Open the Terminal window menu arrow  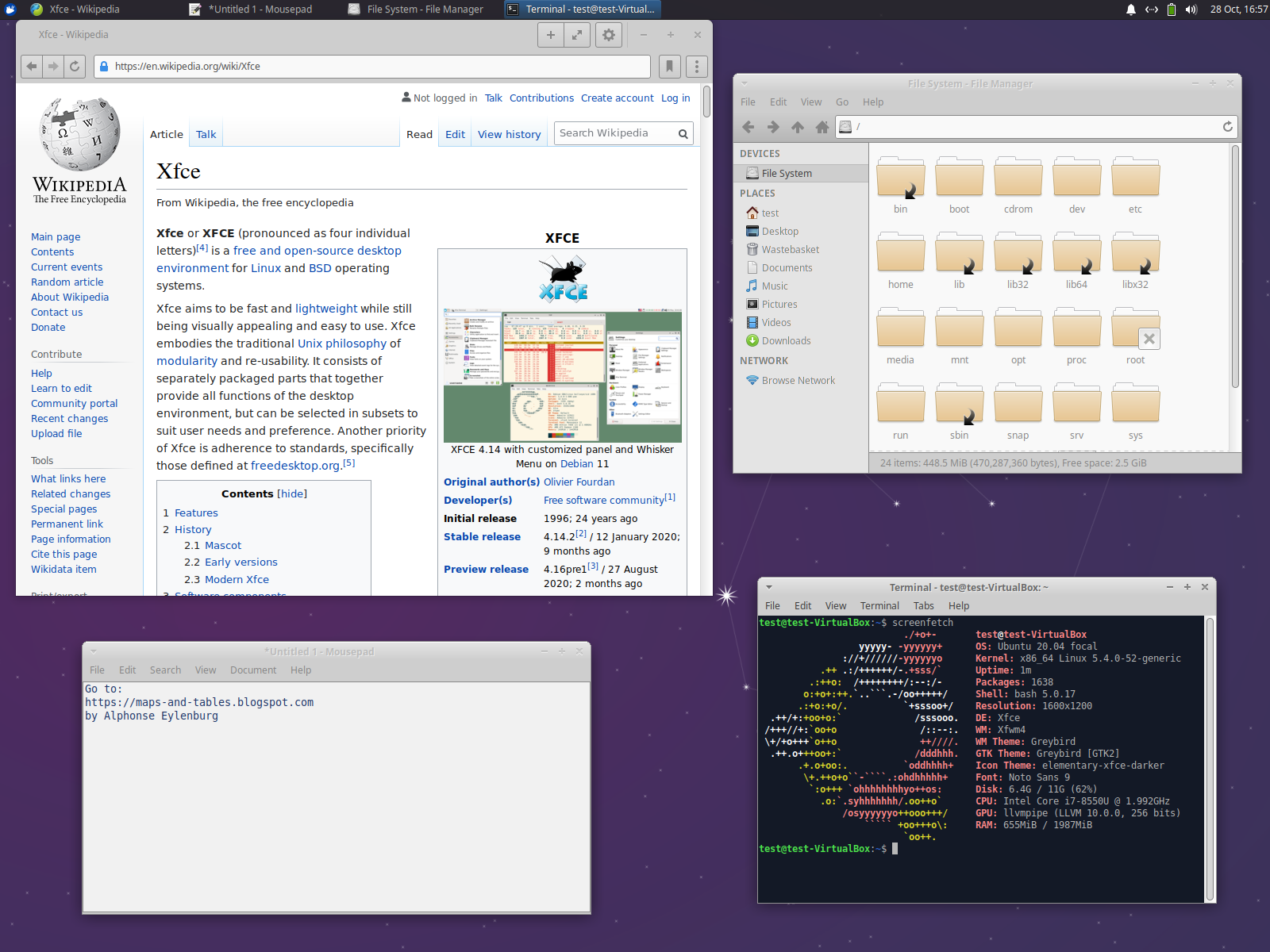click(x=768, y=587)
